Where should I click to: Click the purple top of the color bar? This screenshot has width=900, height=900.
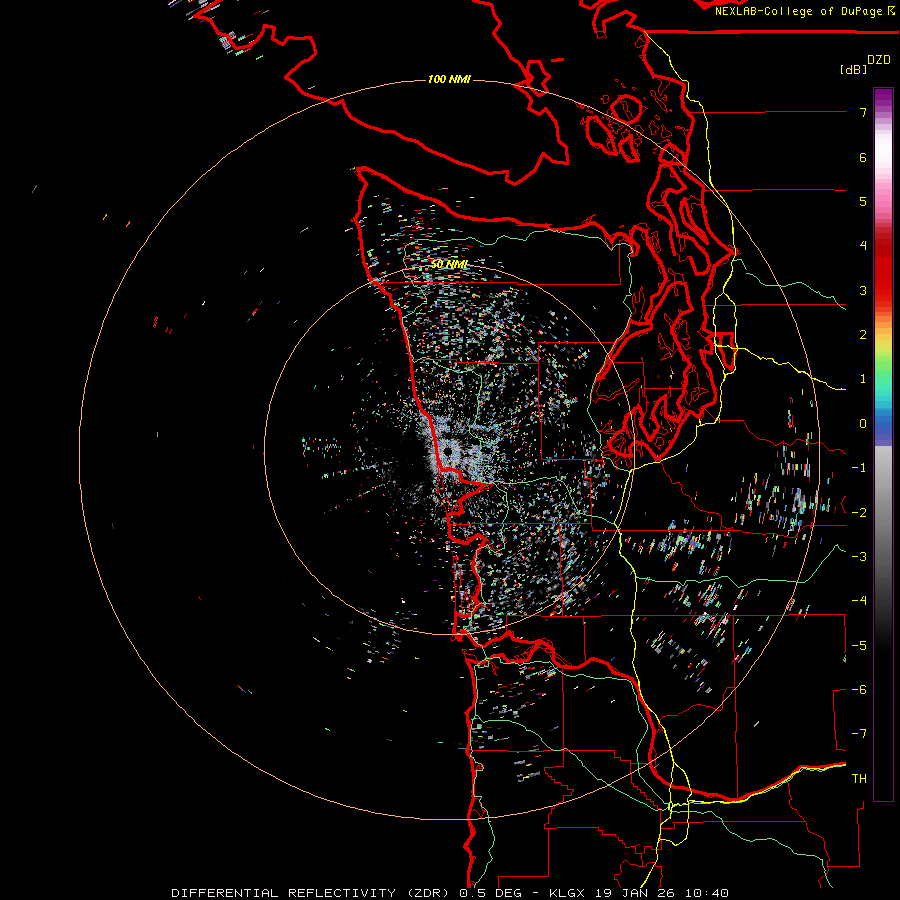(x=883, y=98)
